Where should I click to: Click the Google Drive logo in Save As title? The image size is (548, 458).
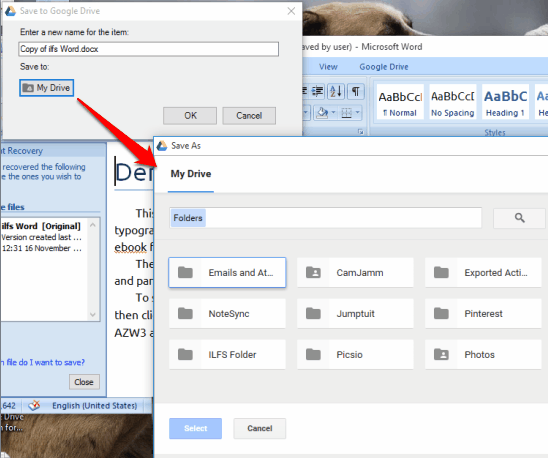[162, 145]
